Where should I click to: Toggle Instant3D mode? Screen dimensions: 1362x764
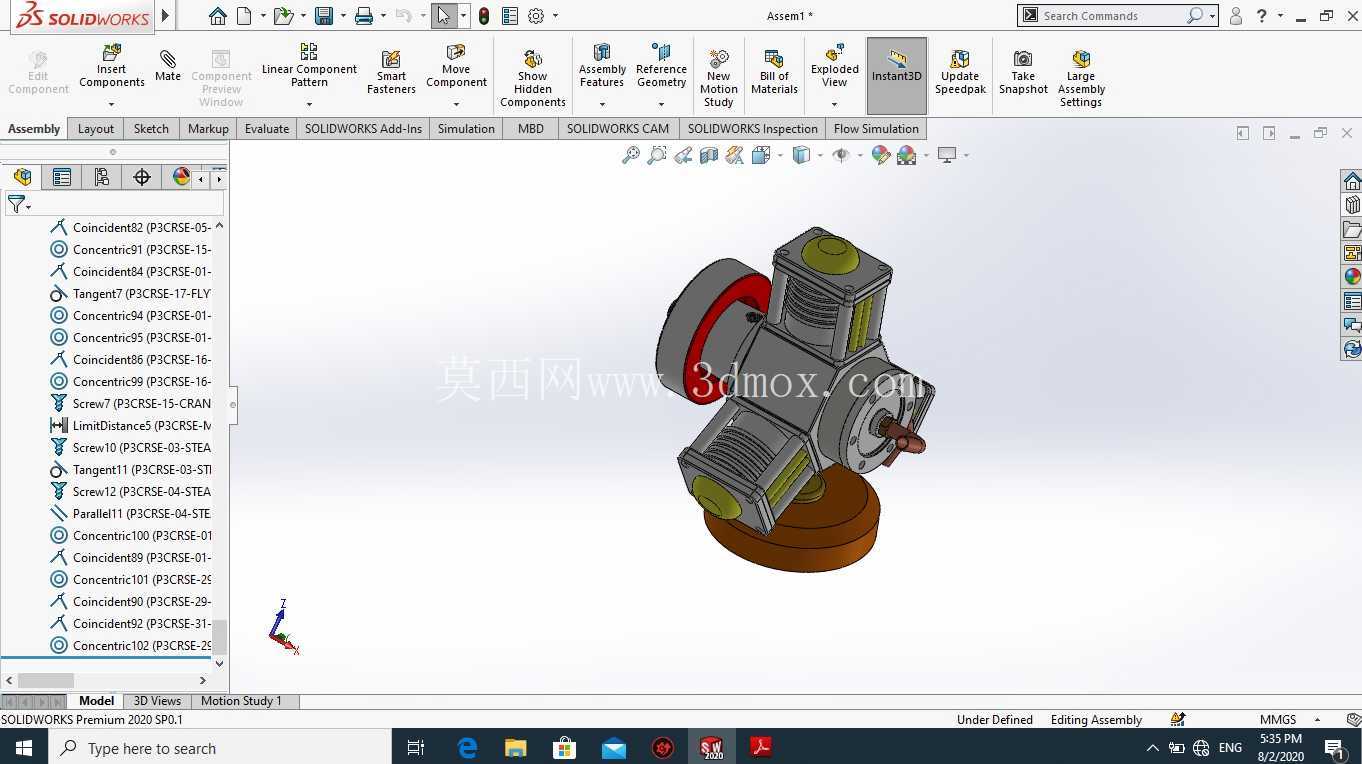click(897, 75)
